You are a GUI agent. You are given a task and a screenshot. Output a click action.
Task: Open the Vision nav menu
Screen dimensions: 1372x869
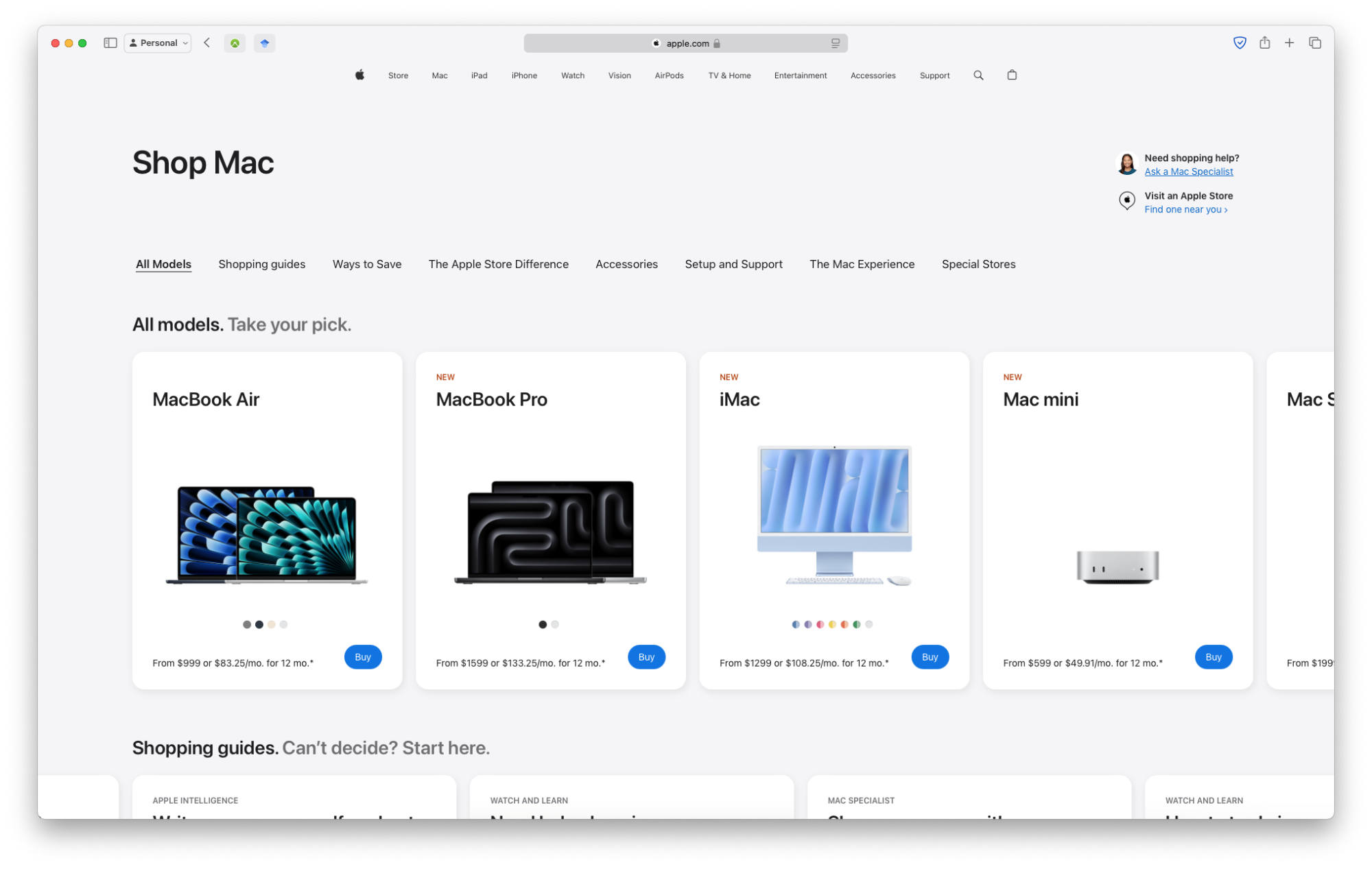[x=619, y=75]
